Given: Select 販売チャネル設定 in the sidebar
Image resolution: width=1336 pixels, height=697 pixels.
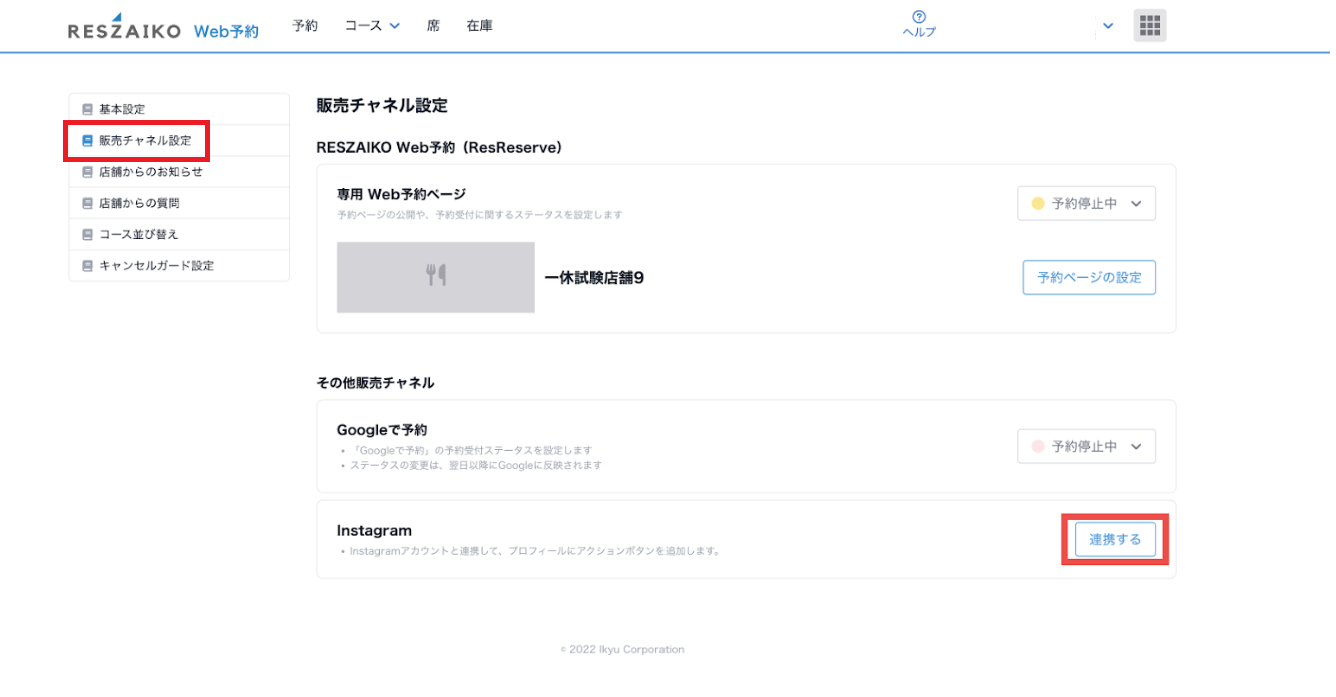Looking at the screenshot, I should 144,141.
